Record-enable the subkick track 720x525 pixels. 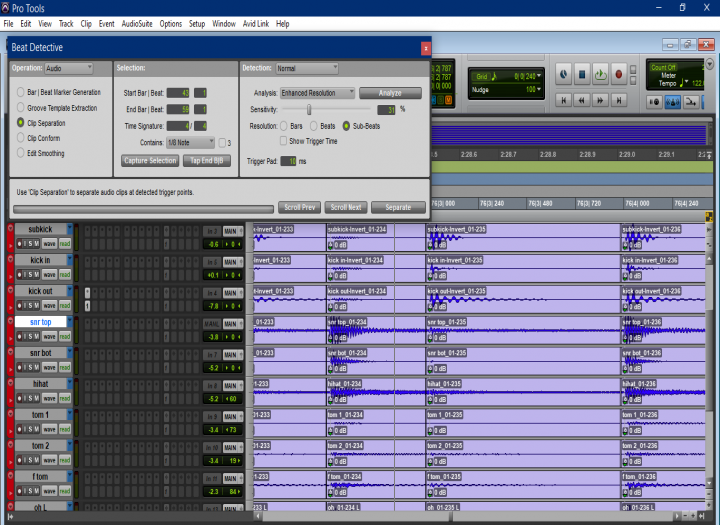pos(19,243)
